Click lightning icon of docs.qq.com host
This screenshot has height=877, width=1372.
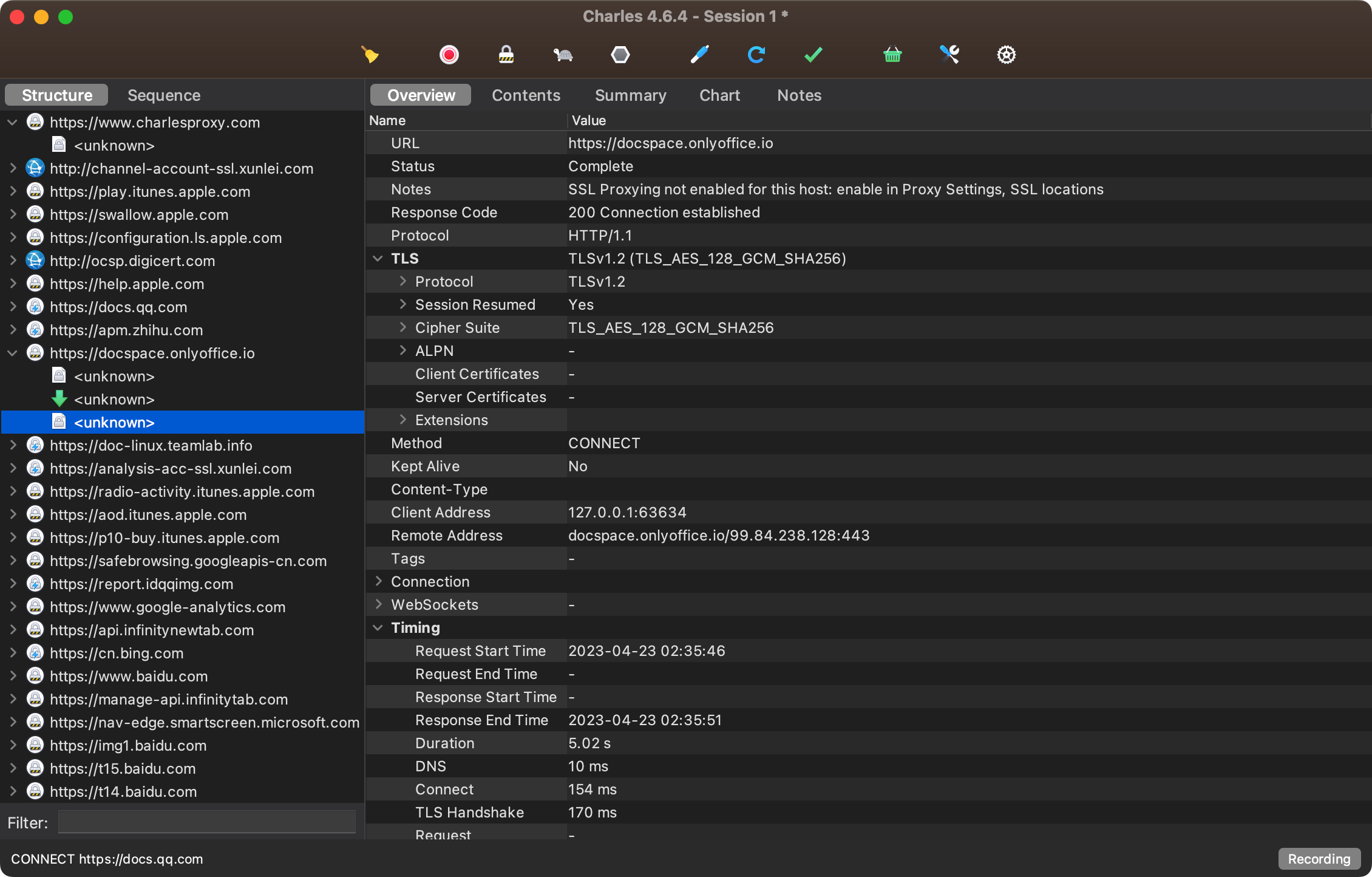click(x=35, y=307)
